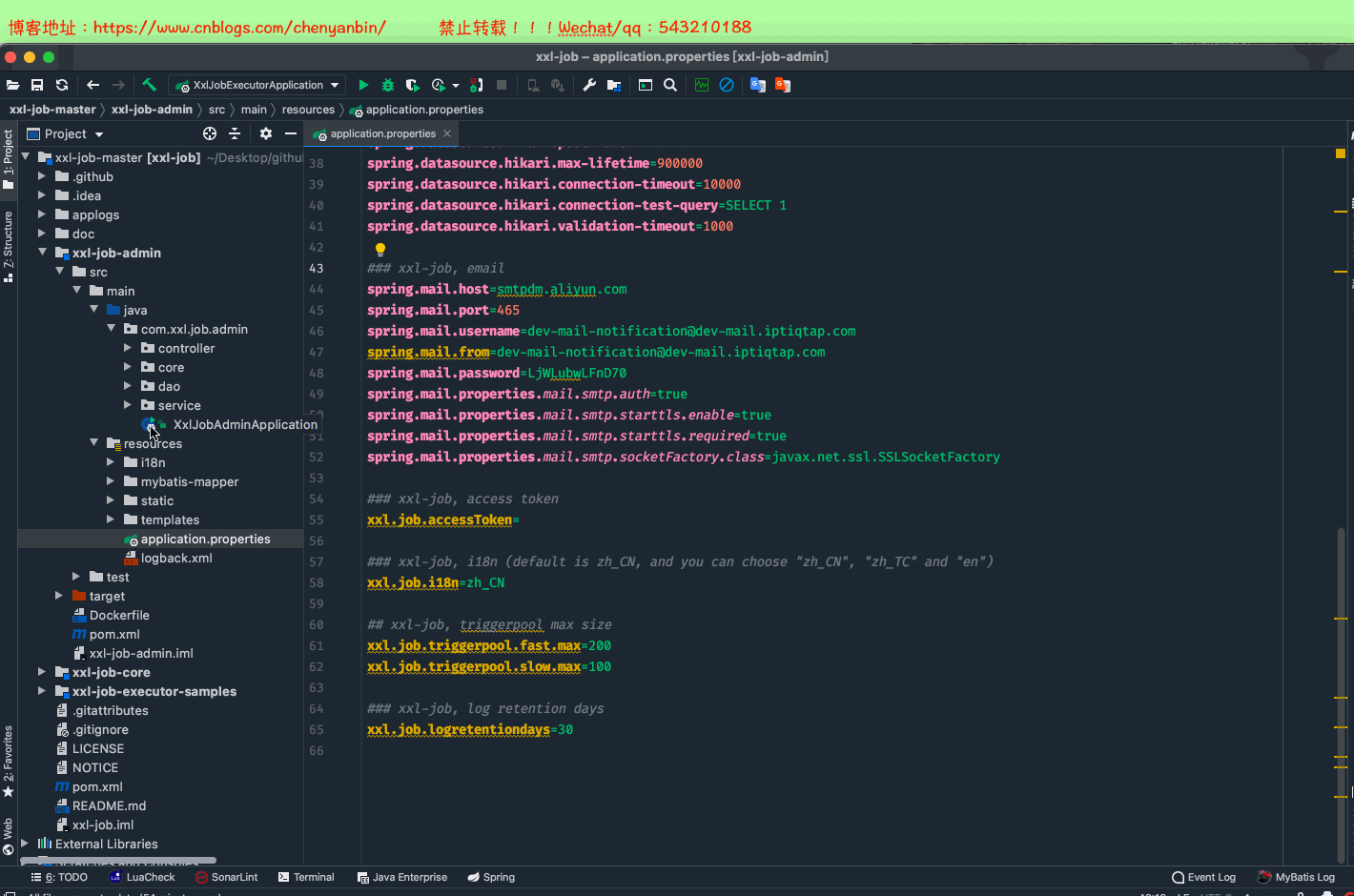Build project with the hammer icon
Image resolution: width=1354 pixels, height=896 pixels.
[x=149, y=85]
